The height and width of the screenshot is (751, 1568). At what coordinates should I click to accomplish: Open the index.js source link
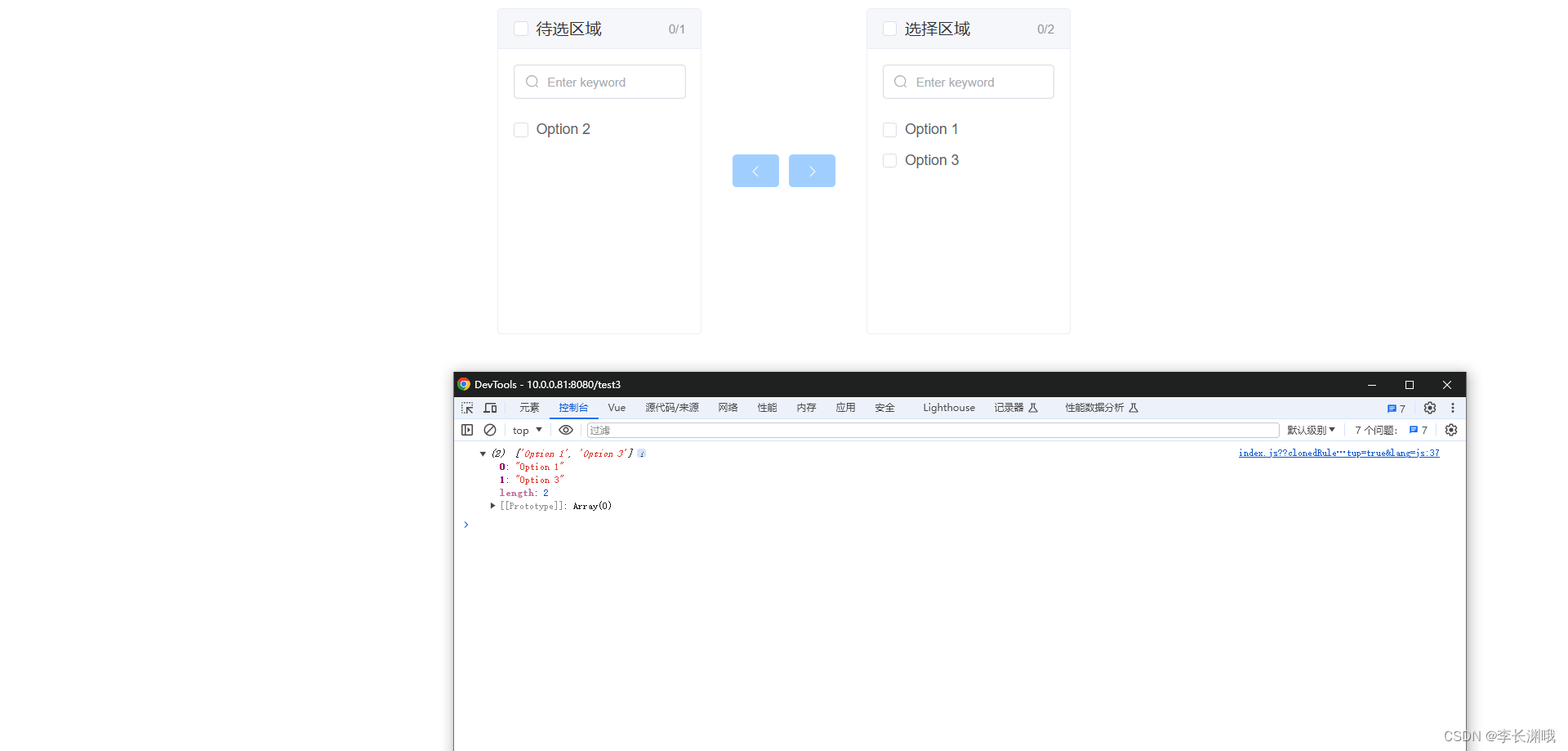[x=1339, y=453]
